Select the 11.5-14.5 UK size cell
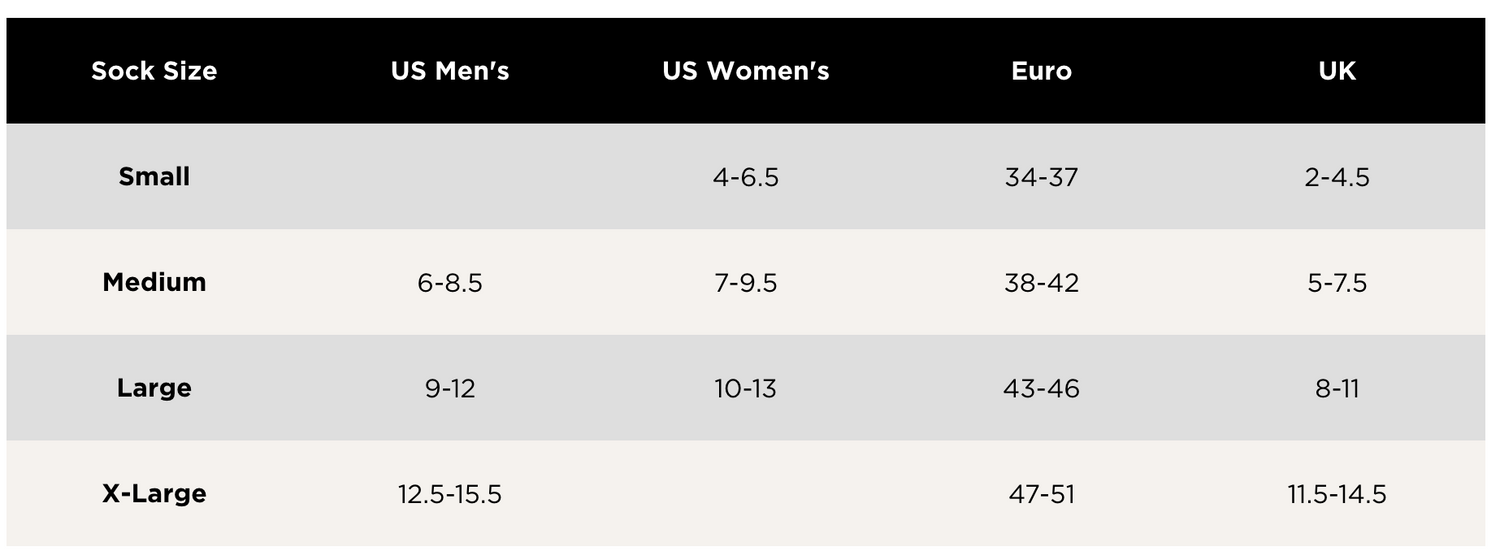 click(1337, 495)
